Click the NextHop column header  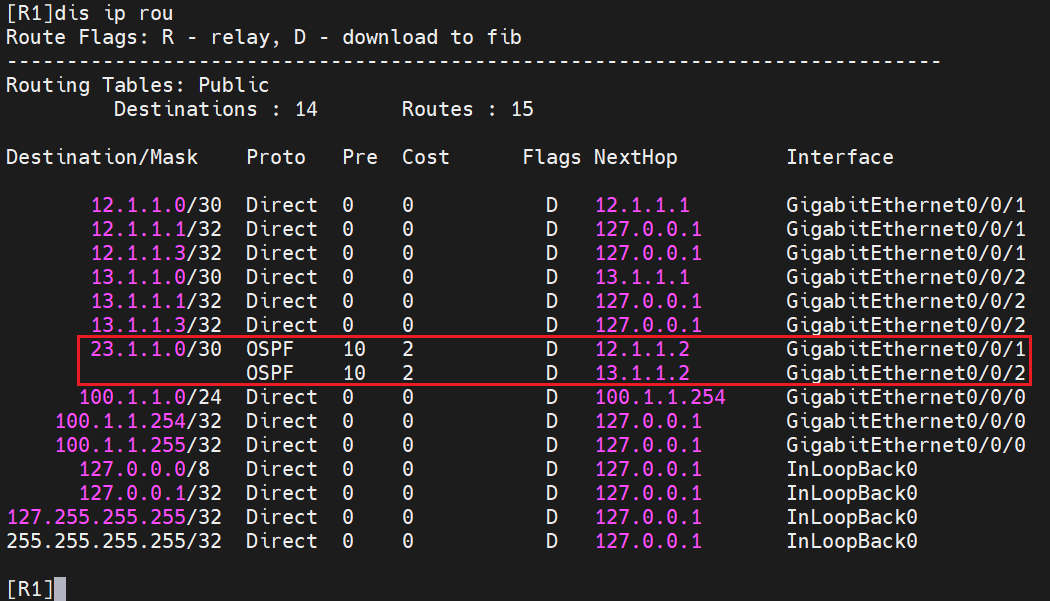(635, 157)
